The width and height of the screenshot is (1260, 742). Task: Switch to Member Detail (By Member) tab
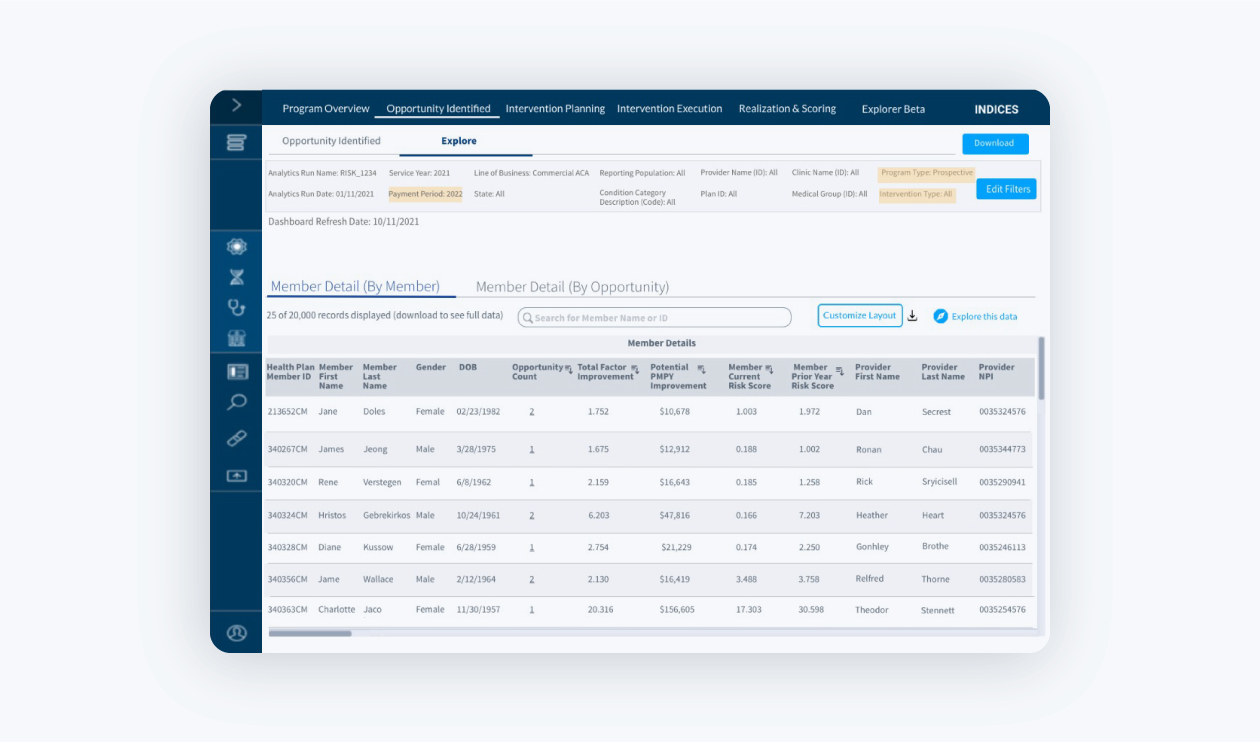tap(355, 287)
